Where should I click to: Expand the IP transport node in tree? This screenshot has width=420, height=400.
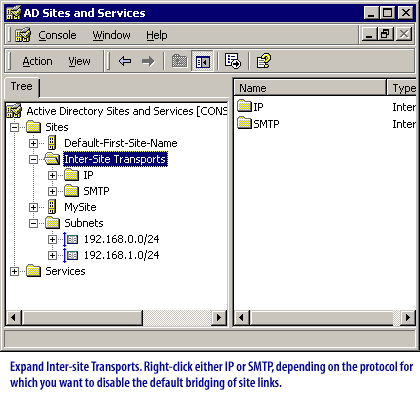click(52, 175)
